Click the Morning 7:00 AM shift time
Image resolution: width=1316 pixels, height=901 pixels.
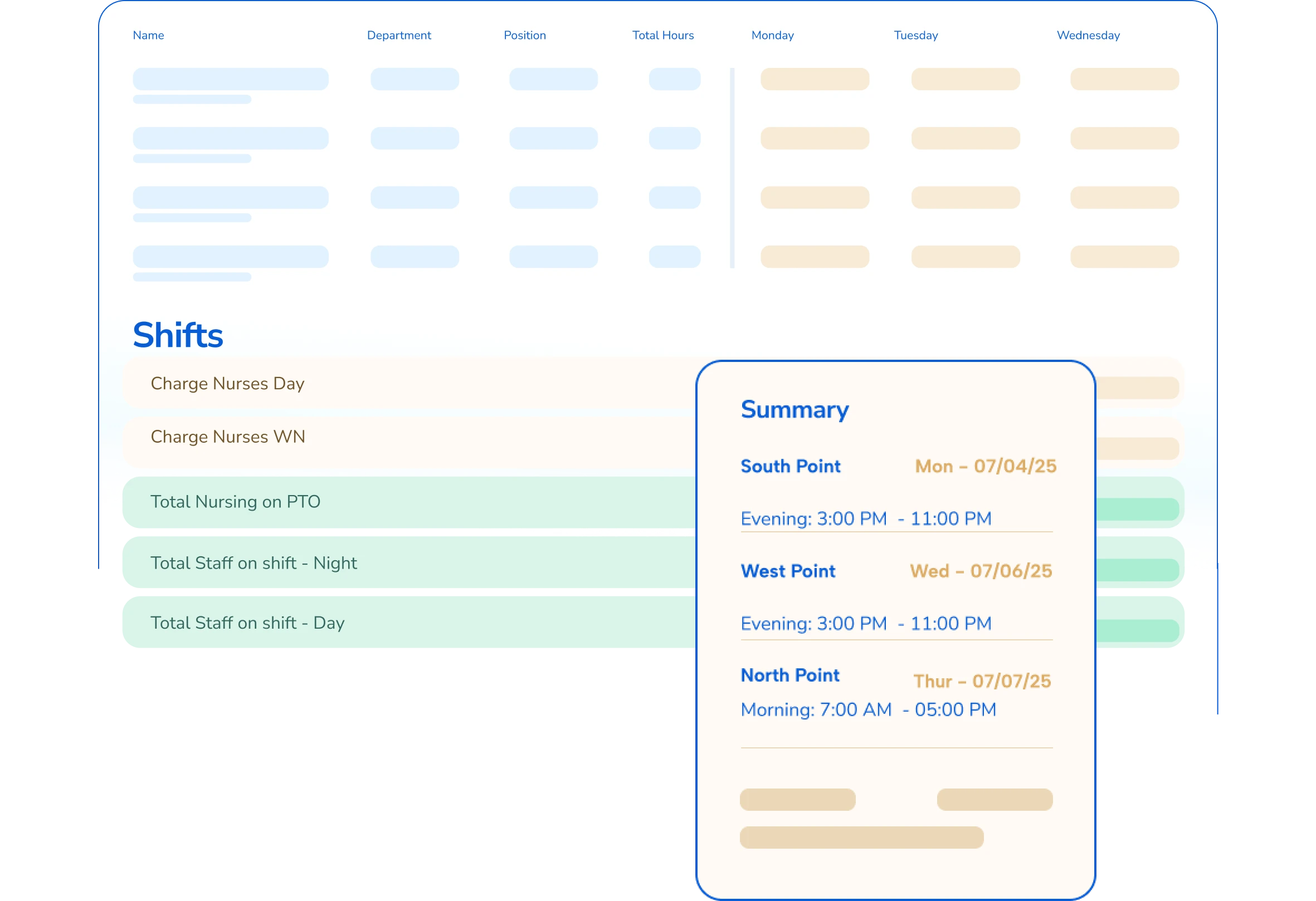point(868,709)
